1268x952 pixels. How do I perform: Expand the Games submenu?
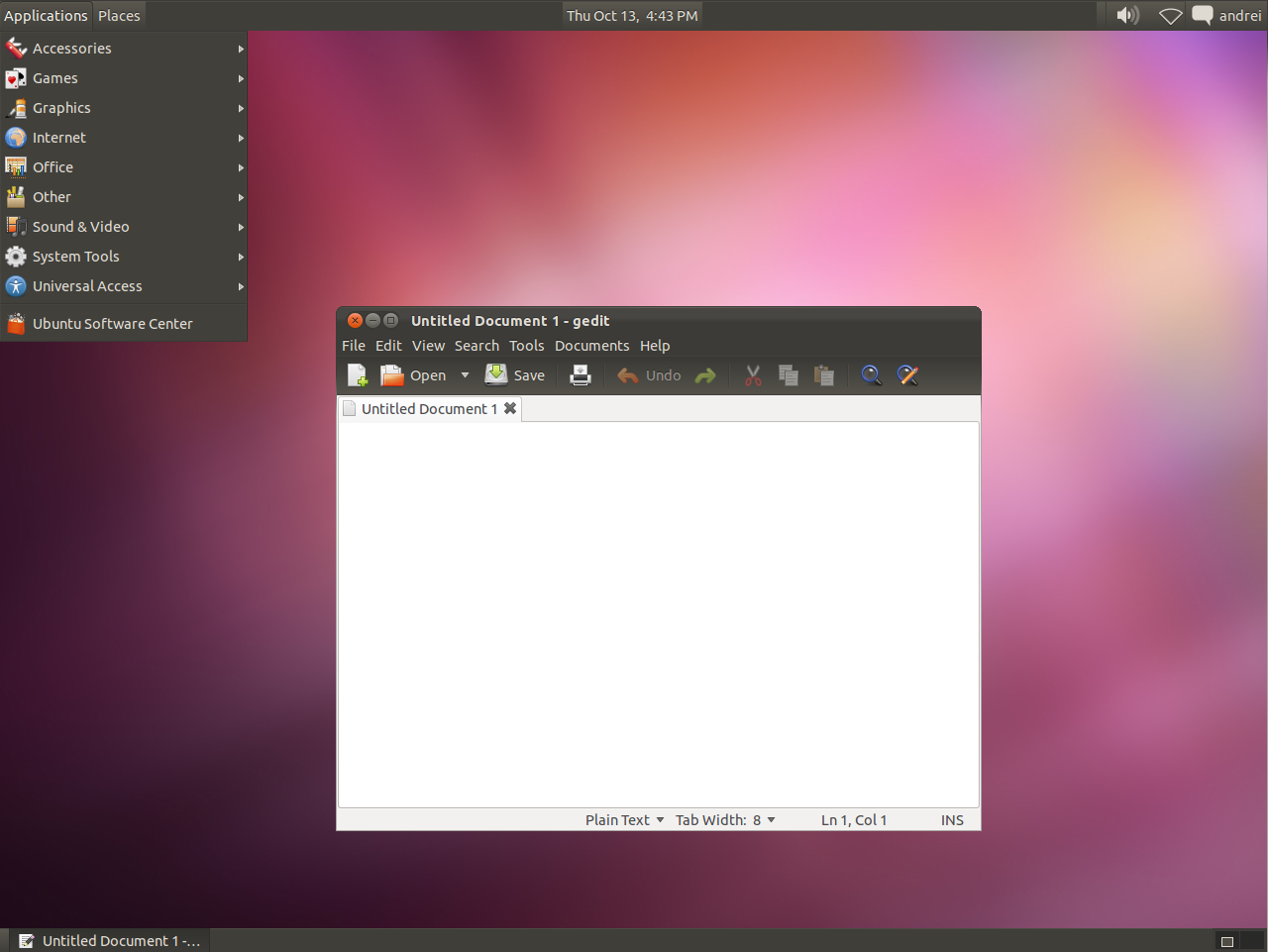tap(124, 78)
